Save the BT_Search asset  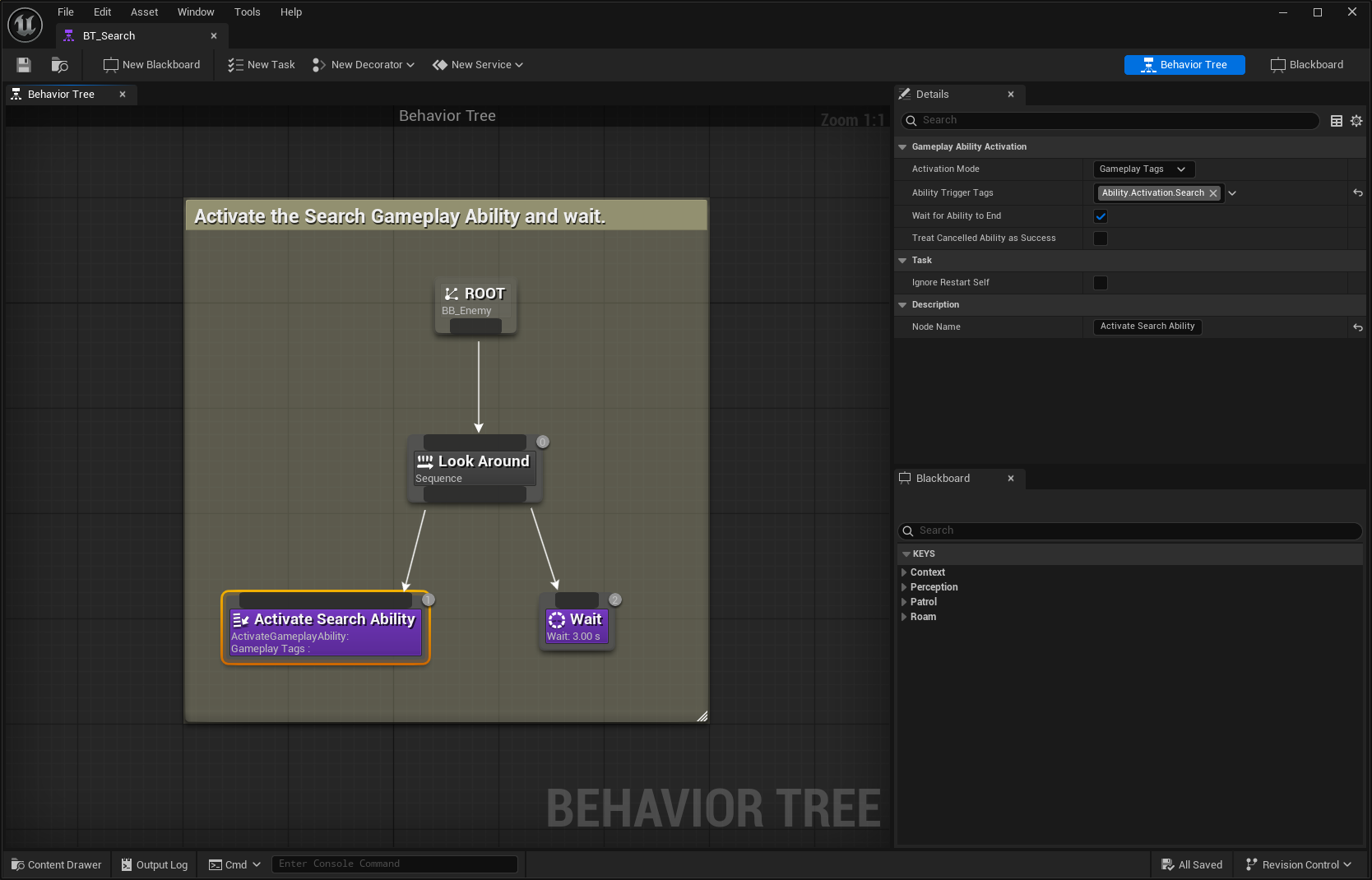click(23, 65)
